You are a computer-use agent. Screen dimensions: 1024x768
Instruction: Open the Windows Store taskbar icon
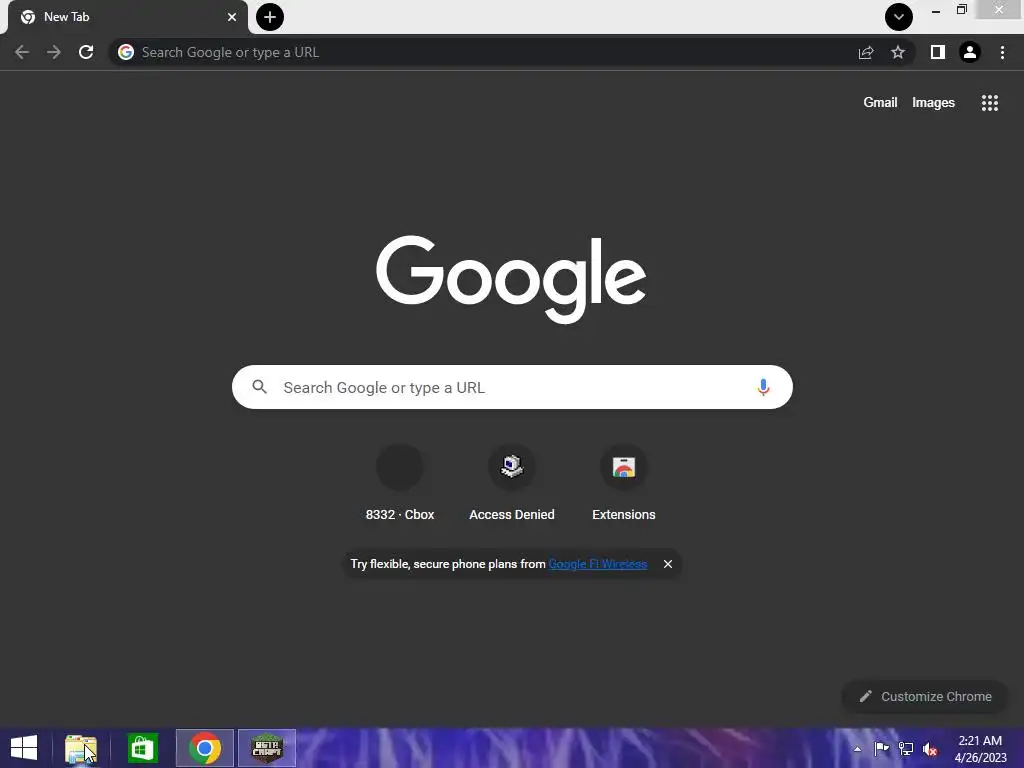(x=142, y=748)
